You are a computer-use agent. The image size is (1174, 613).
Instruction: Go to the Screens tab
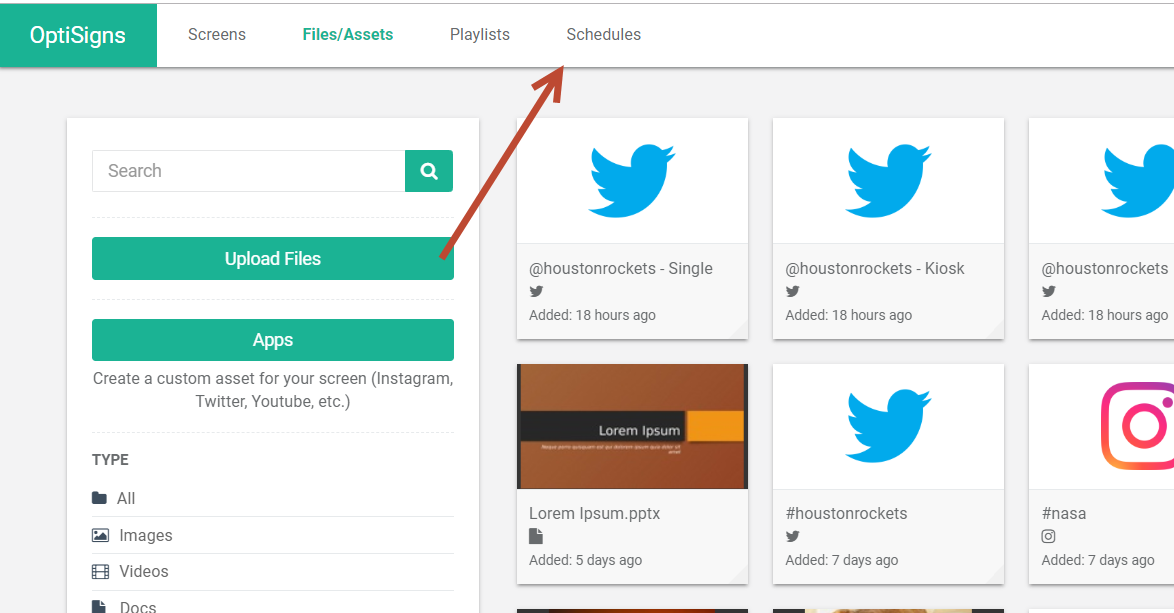tap(216, 34)
